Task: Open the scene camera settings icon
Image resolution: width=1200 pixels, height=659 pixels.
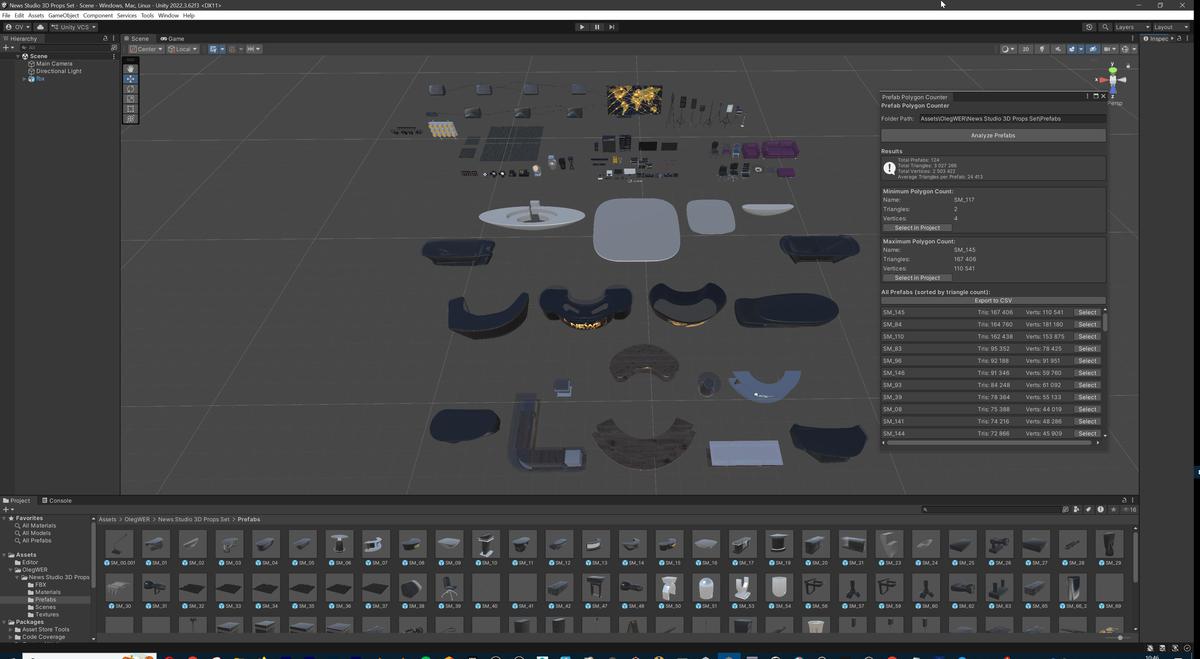Action: pyautogui.click(x=1110, y=49)
